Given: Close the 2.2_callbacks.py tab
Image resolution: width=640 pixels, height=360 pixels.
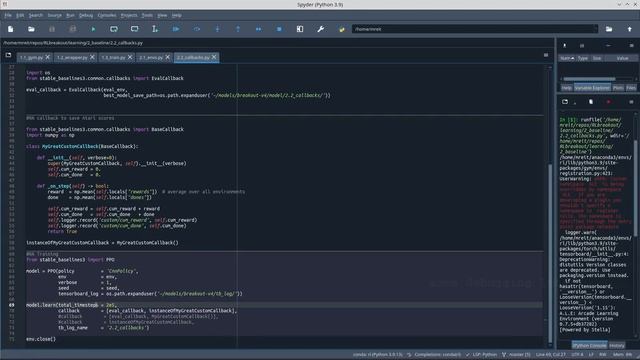Looking at the screenshot, I should [x=214, y=57].
